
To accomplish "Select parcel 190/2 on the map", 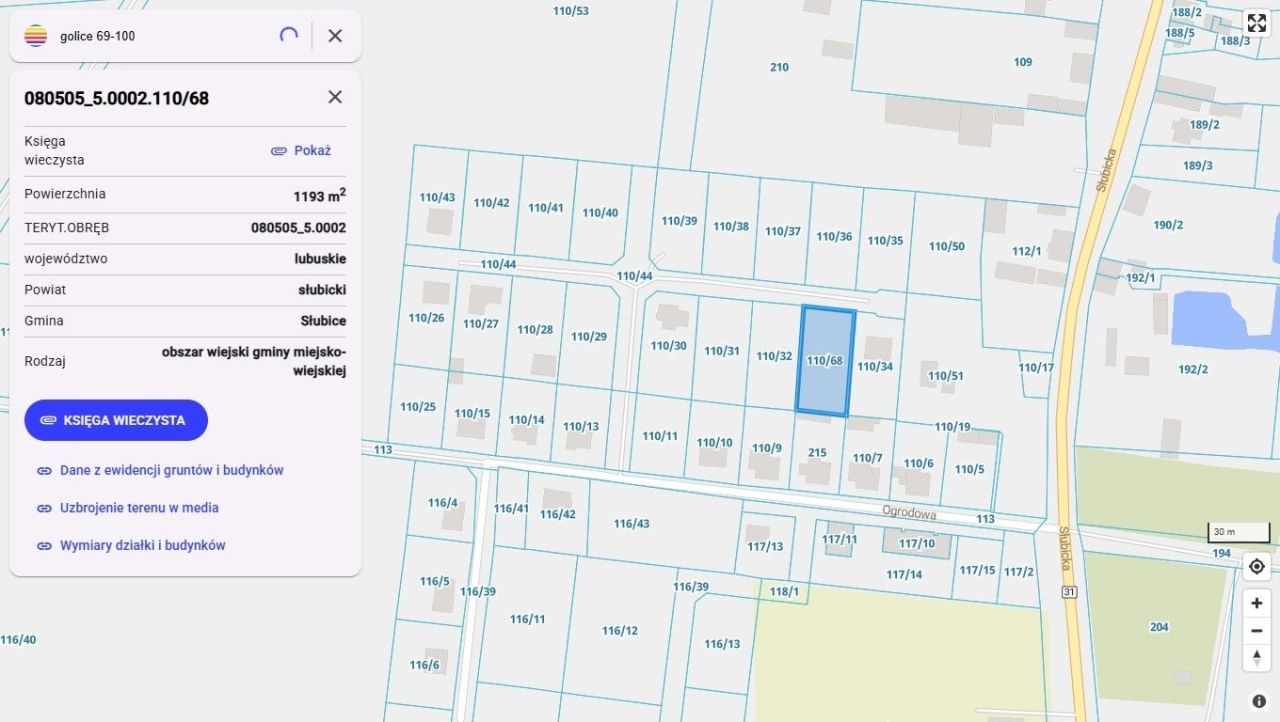I will pos(1168,225).
